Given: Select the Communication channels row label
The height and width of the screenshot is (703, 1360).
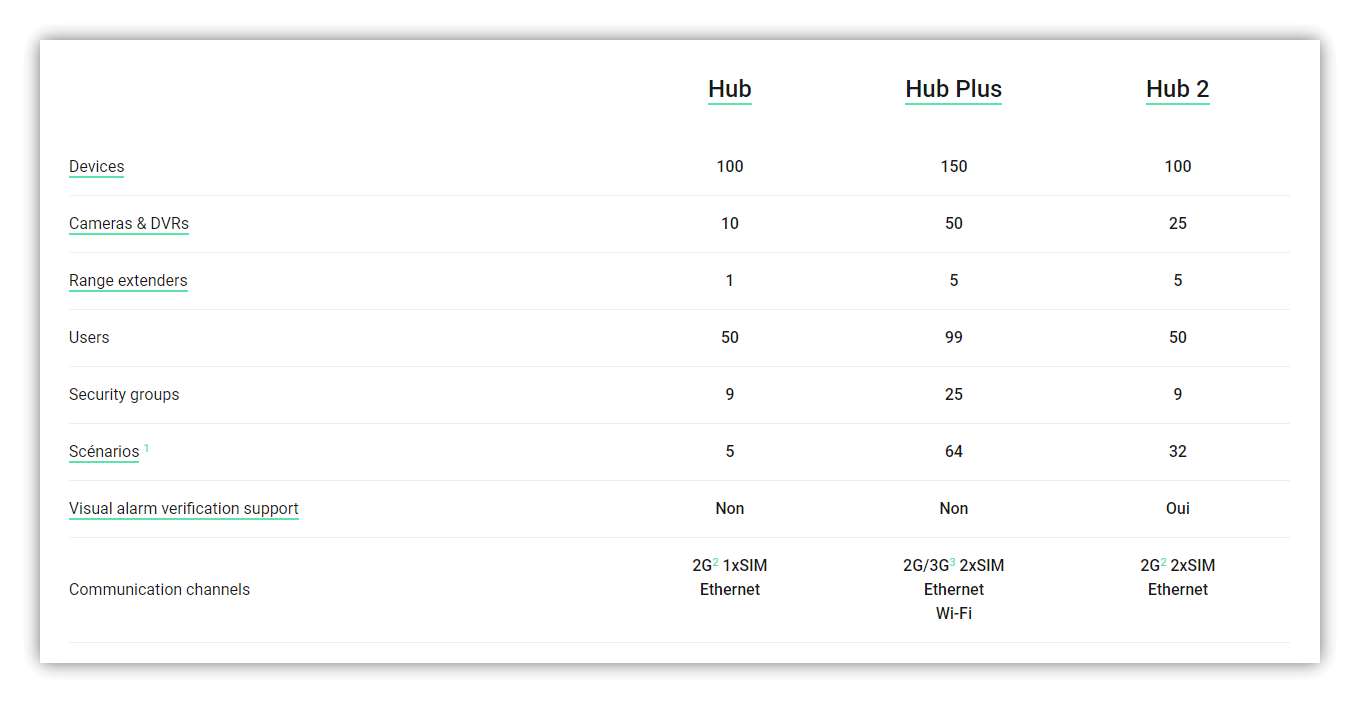Looking at the screenshot, I should 159,590.
